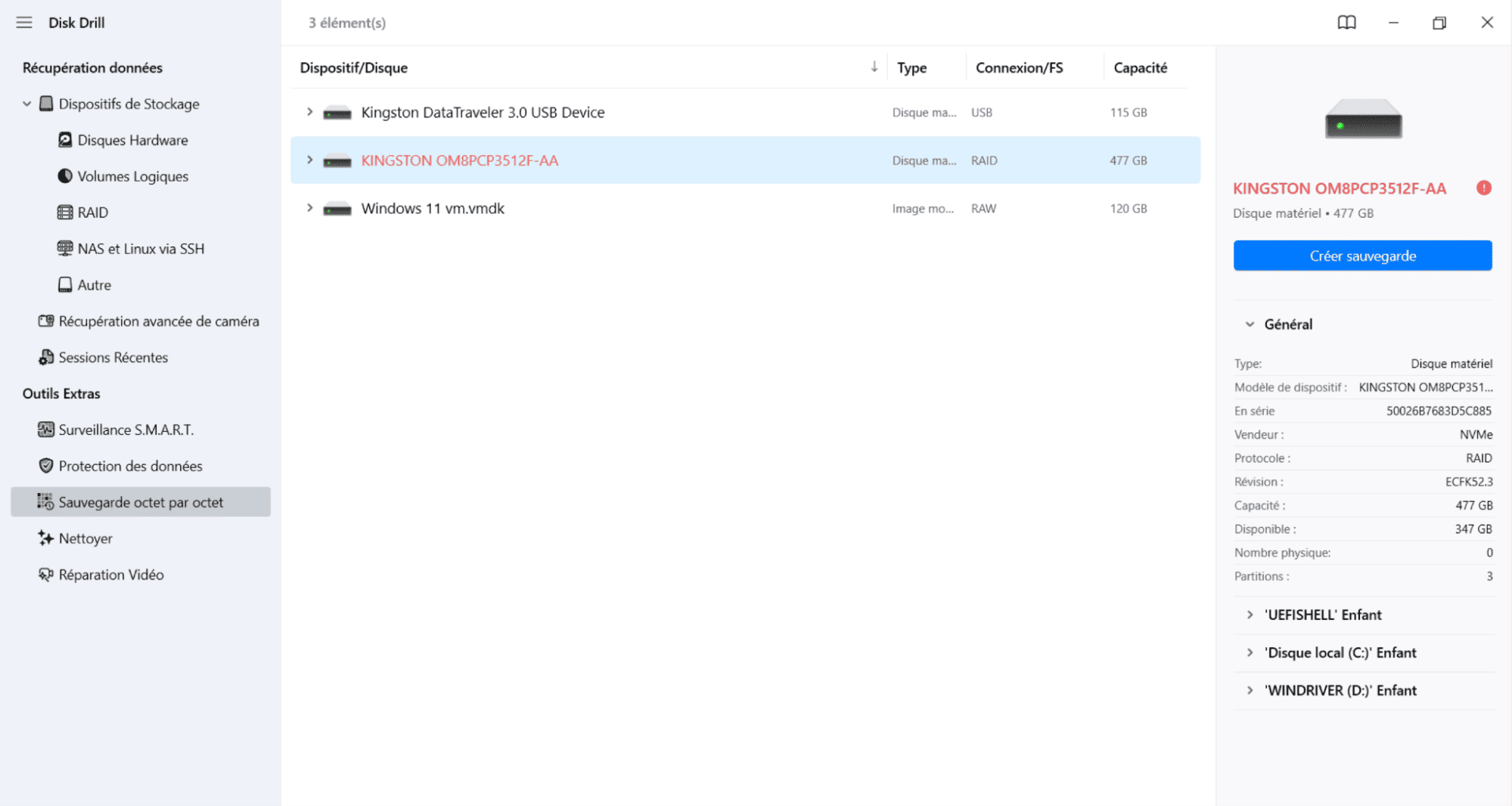Click serial number 50026B7683D5C885
The image size is (1512, 806).
coord(1439,411)
